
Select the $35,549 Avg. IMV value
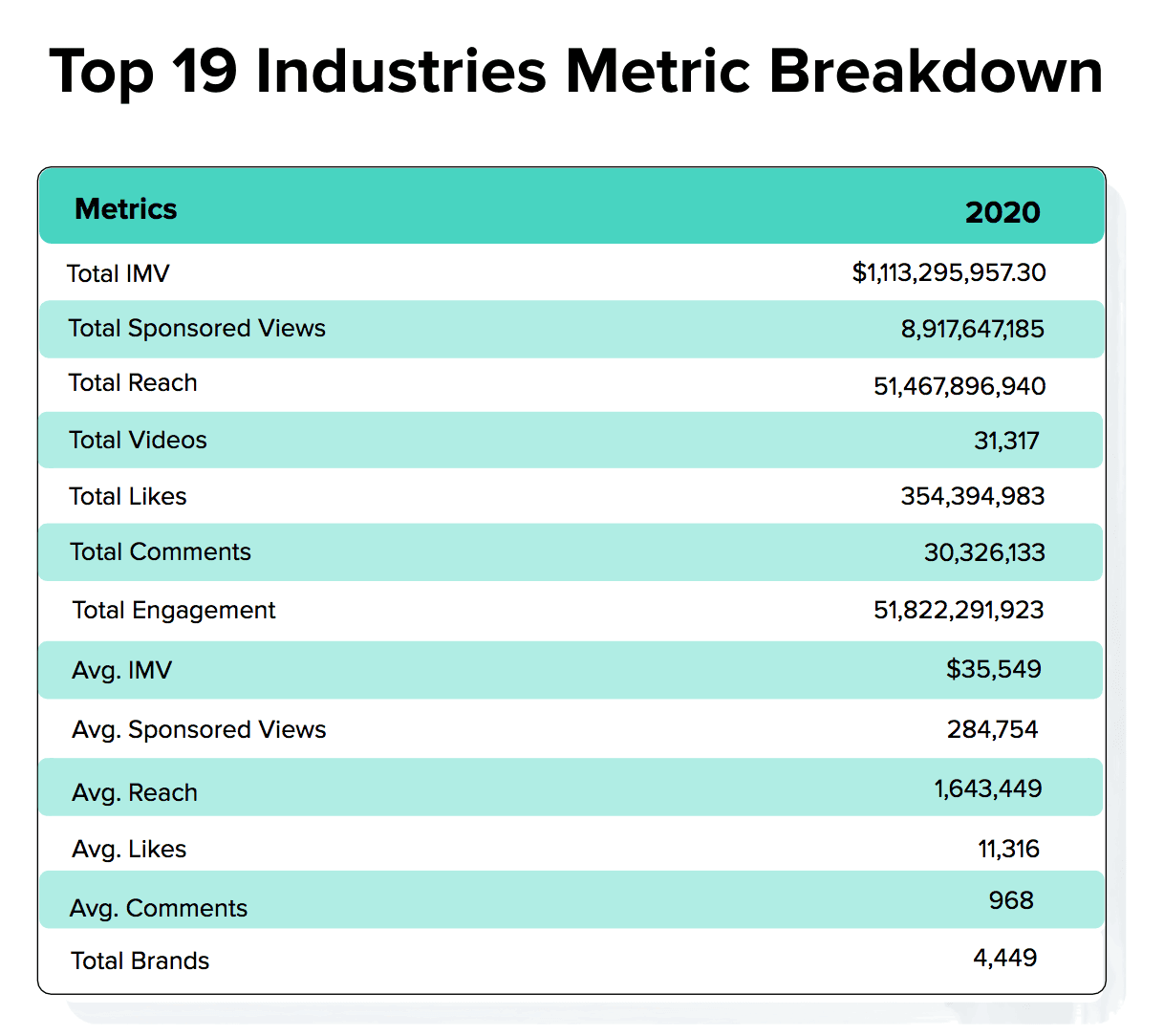tap(993, 669)
